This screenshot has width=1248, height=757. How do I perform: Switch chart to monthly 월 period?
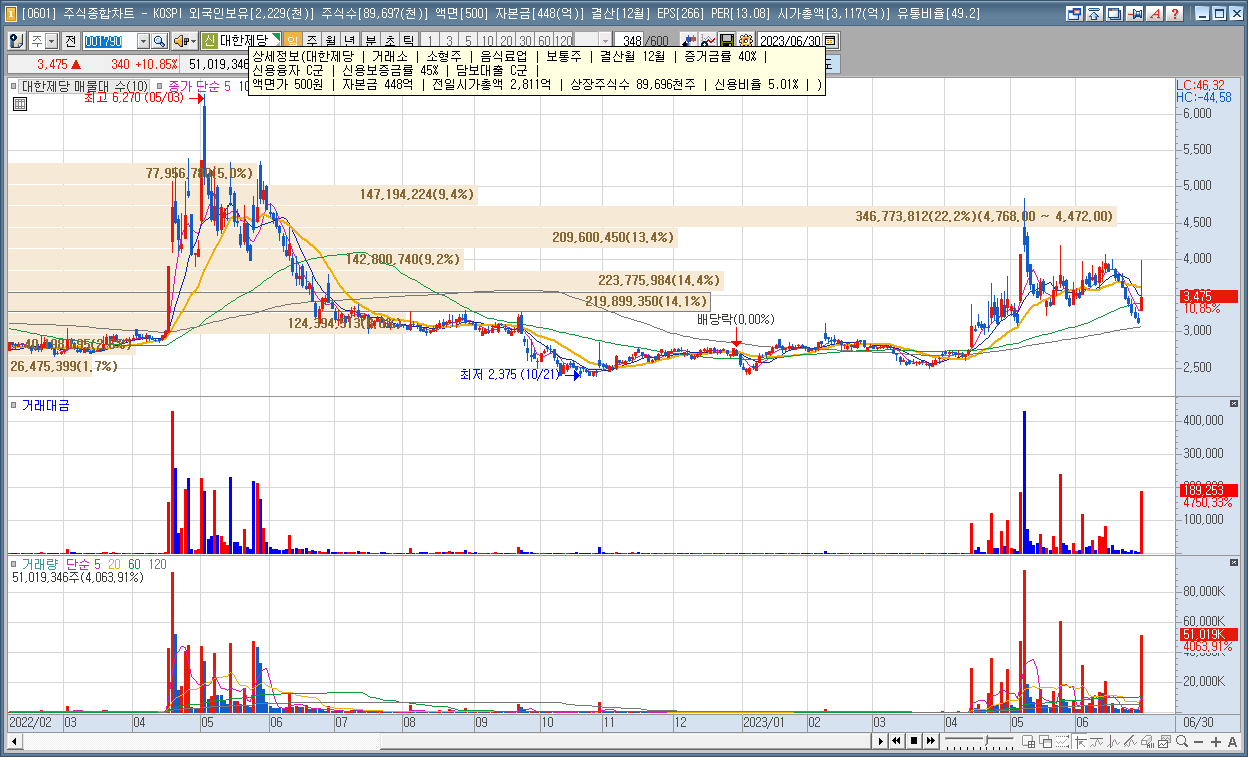[x=331, y=41]
